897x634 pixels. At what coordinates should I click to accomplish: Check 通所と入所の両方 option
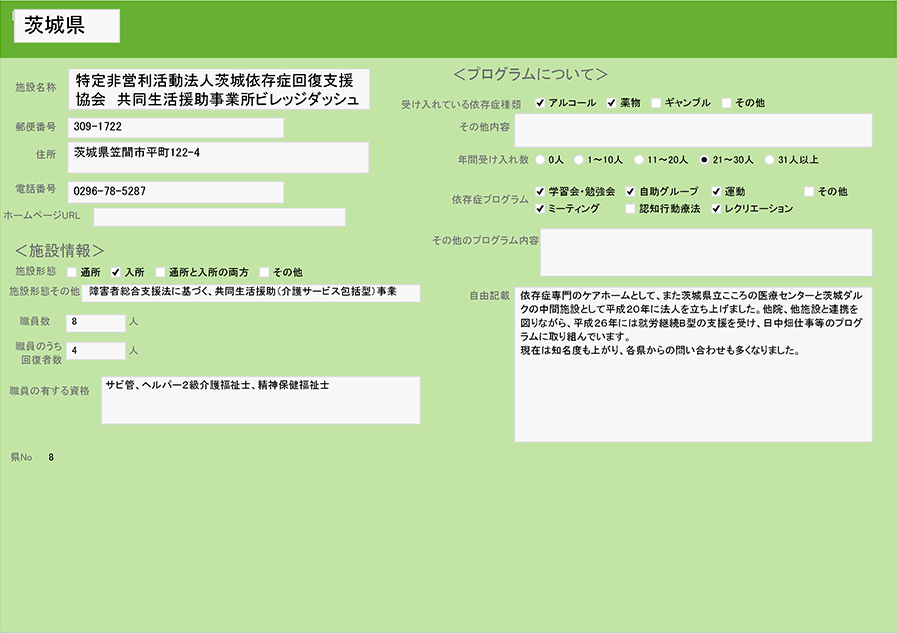160,272
